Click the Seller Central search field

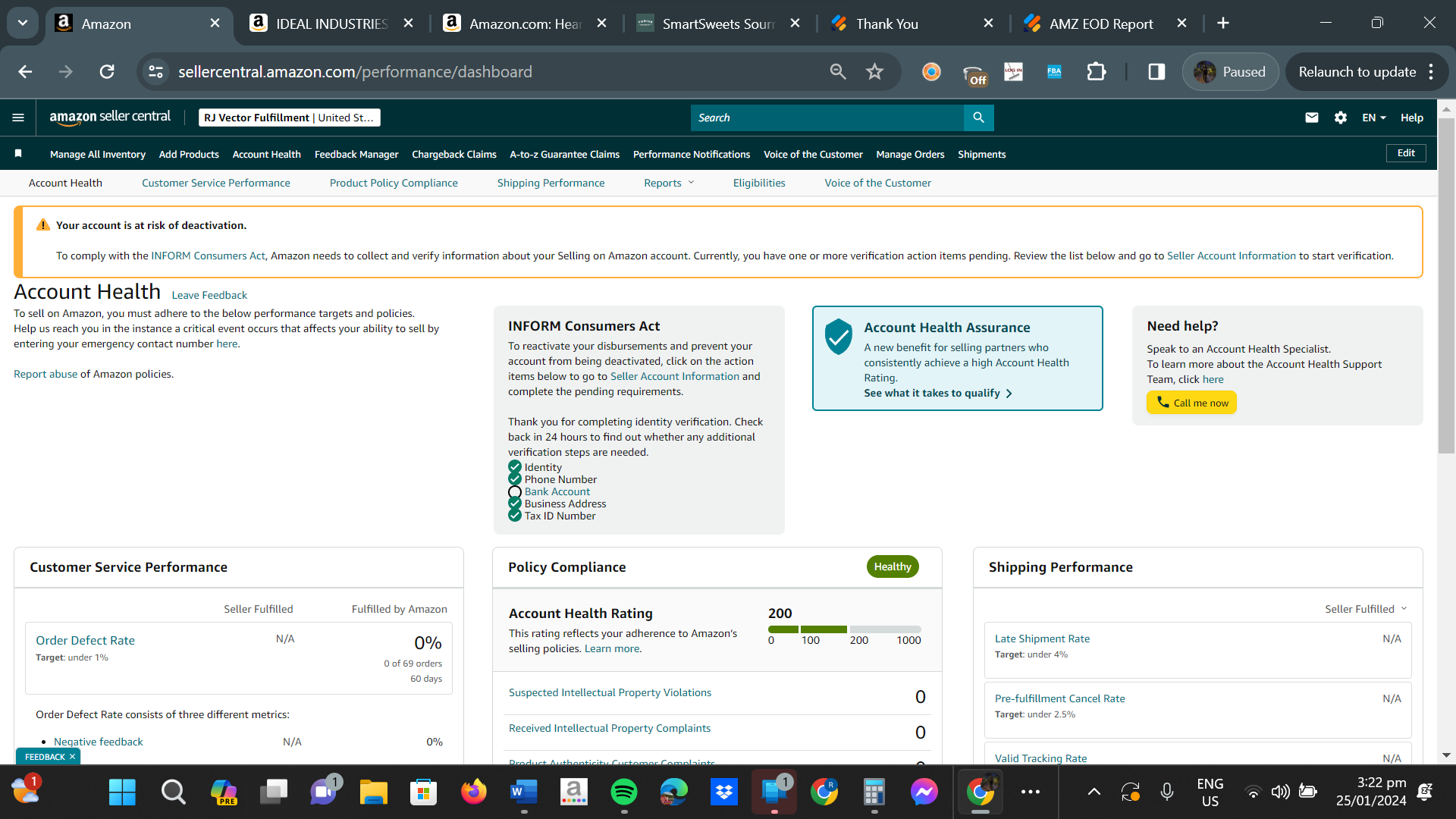coord(827,118)
